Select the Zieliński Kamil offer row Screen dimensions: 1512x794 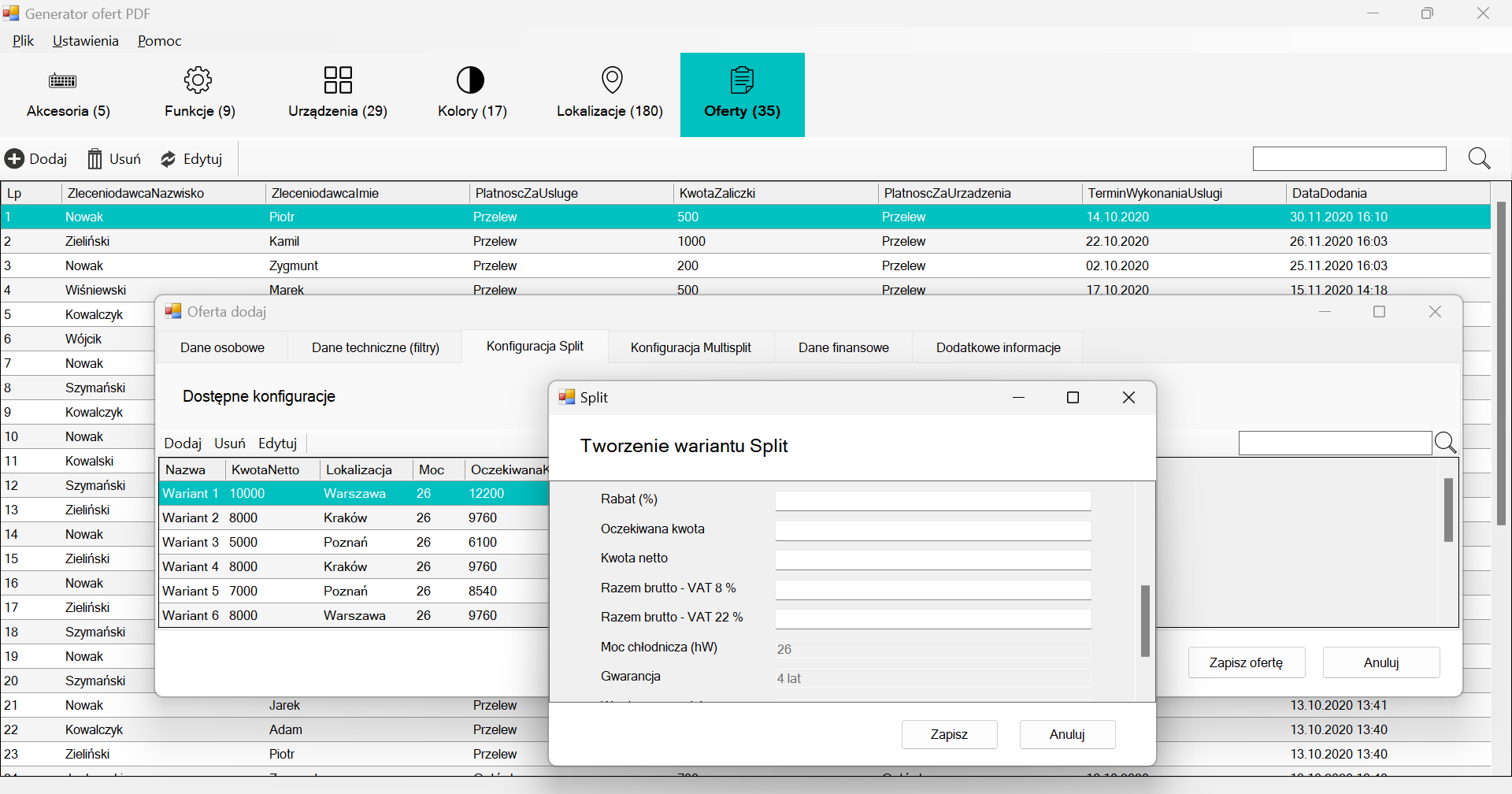(745, 241)
